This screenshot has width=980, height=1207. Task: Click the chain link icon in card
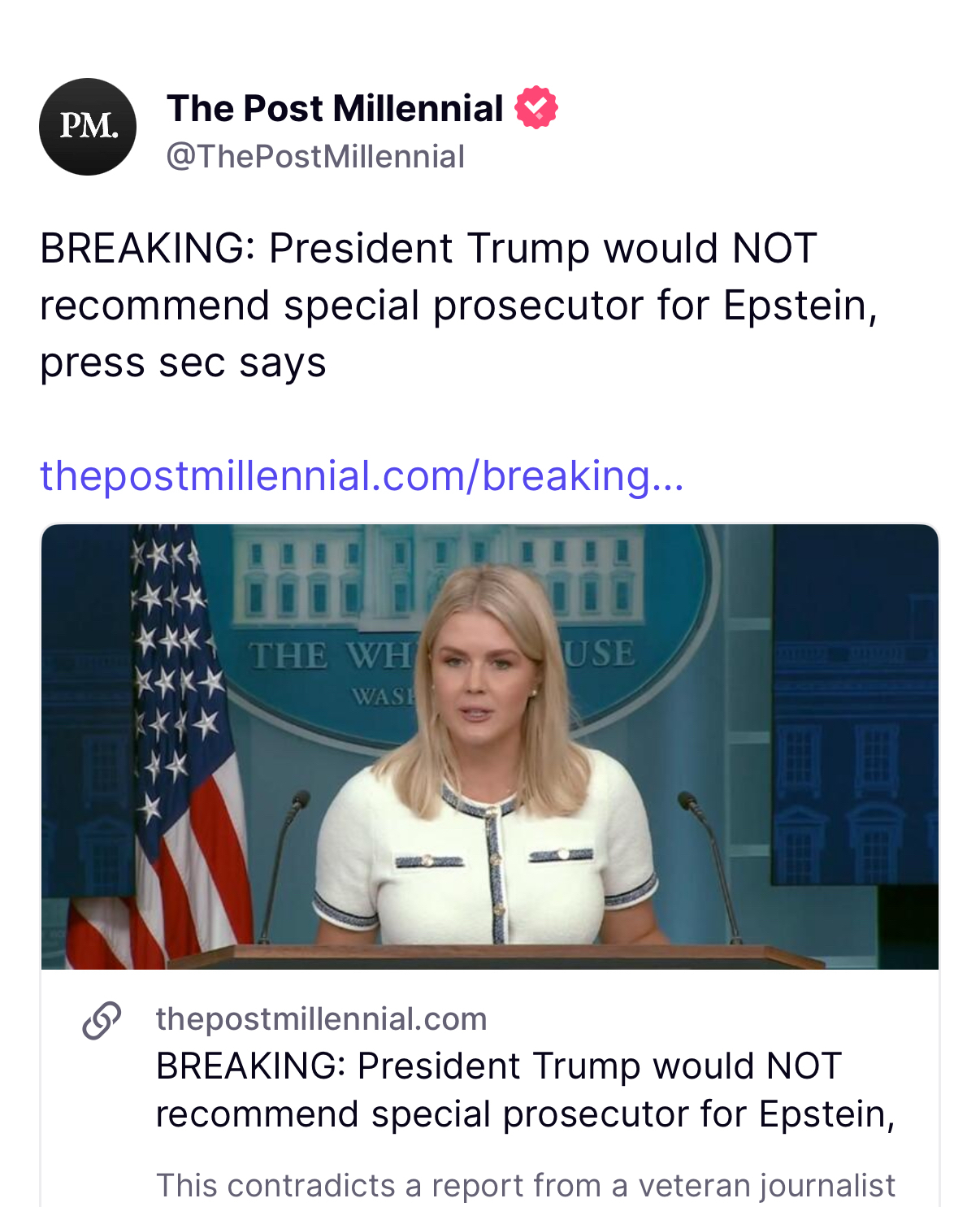[102, 1021]
